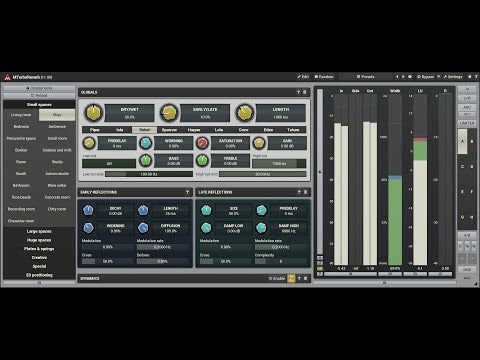The width and height of the screenshot is (480, 360).
Task: Click the Early Reflections Modulation rate field
Action: pos(162,247)
